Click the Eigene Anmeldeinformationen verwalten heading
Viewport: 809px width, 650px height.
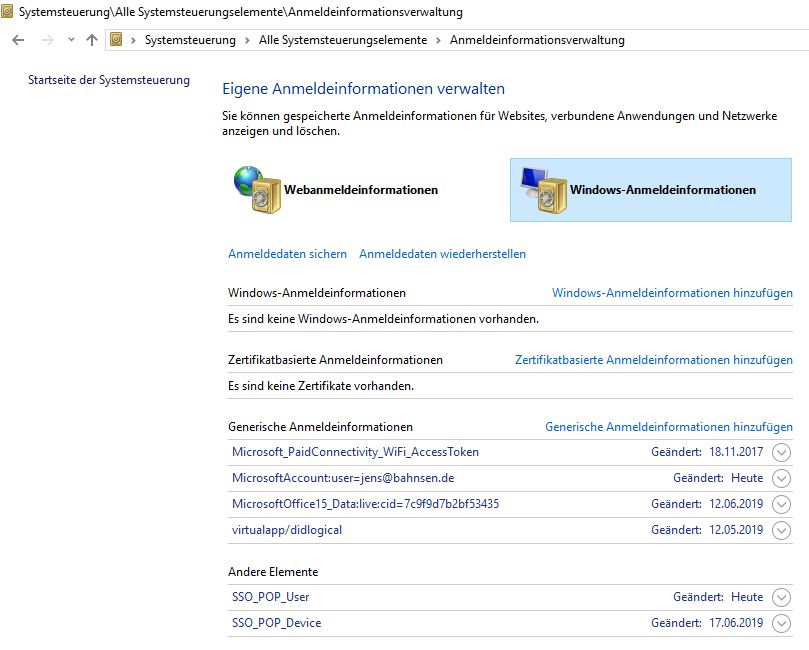(363, 89)
